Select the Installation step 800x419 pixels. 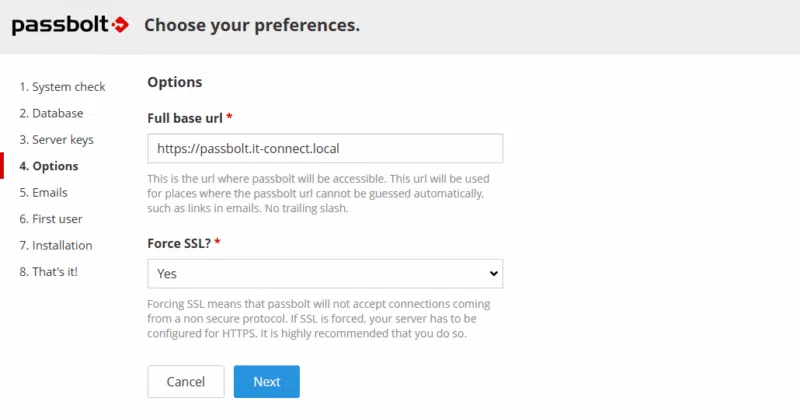(55, 245)
